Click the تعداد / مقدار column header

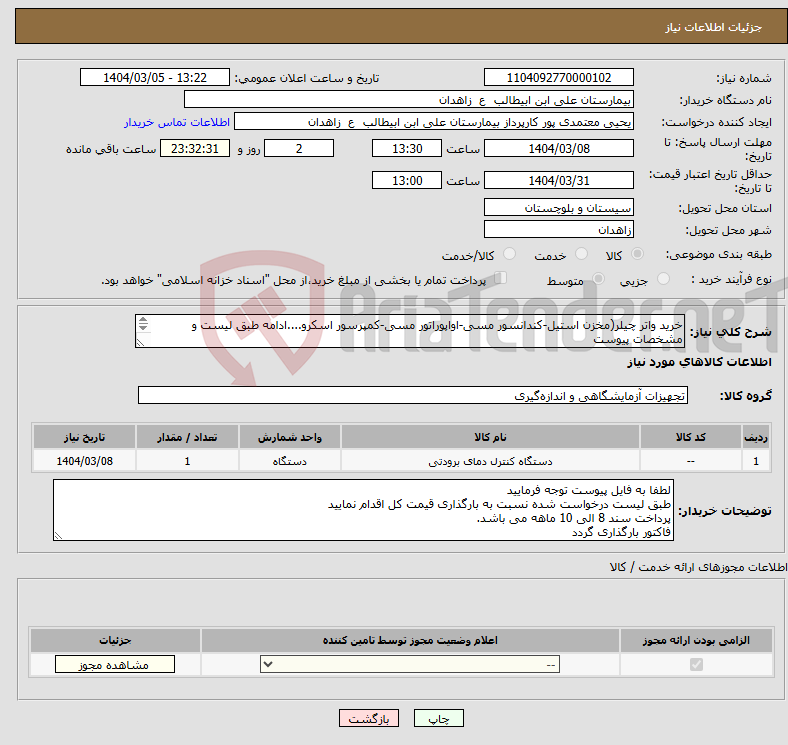(187, 437)
